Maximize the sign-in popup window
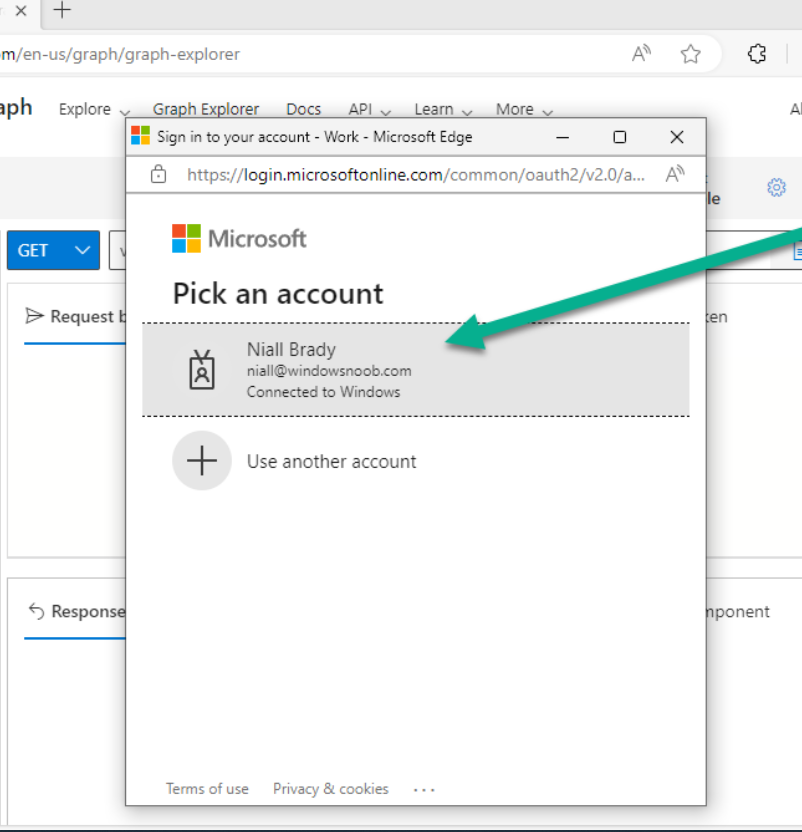Viewport: 802px width, 832px height. 619,137
